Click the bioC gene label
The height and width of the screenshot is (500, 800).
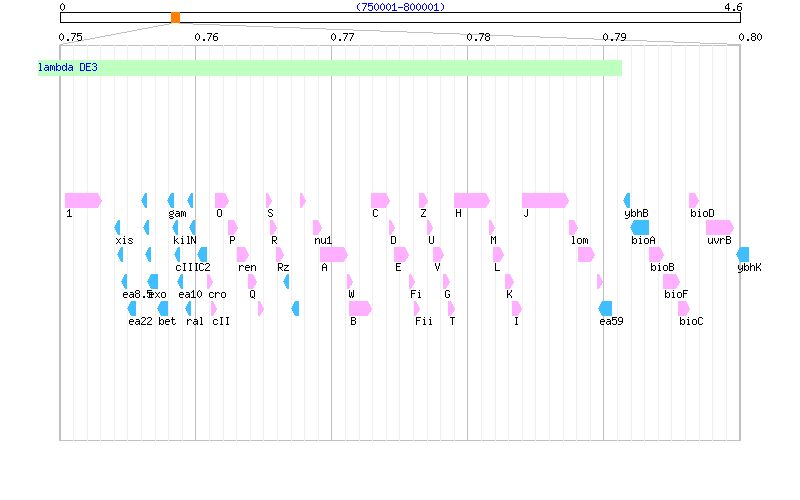coord(691,321)
